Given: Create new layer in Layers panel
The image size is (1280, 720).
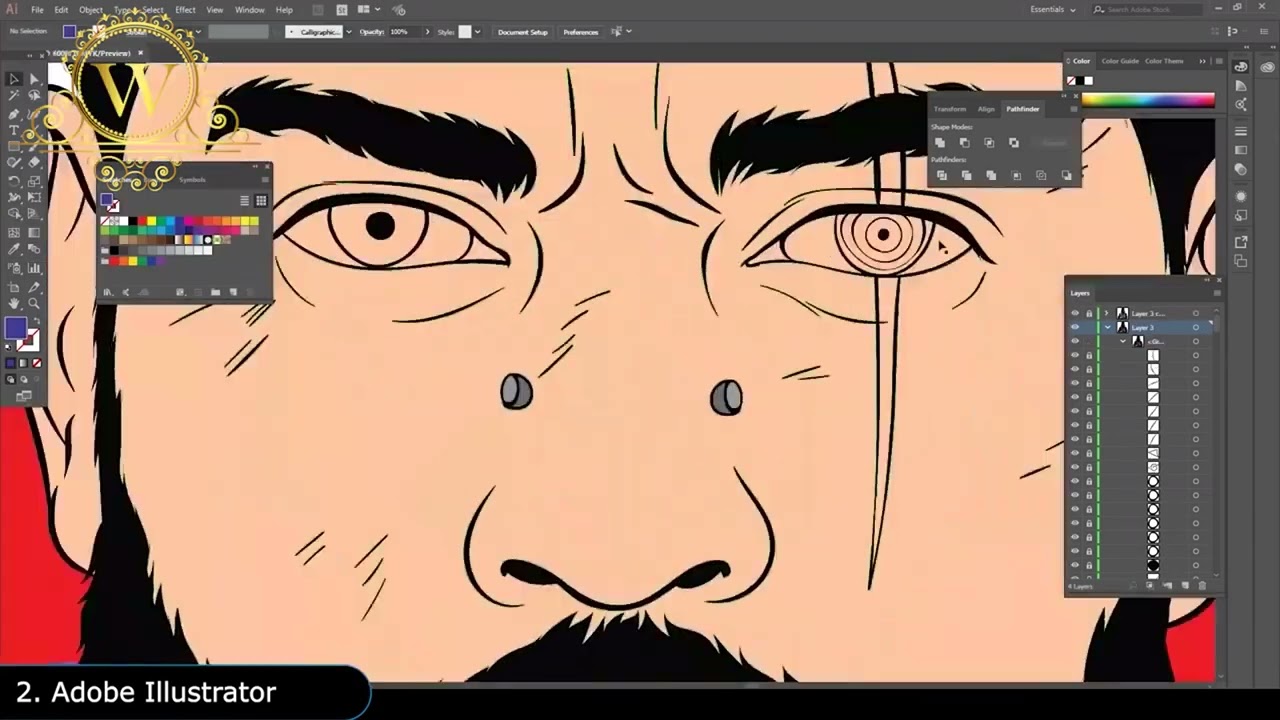Looking at the screenshot, I should (x=1186, y=586).
